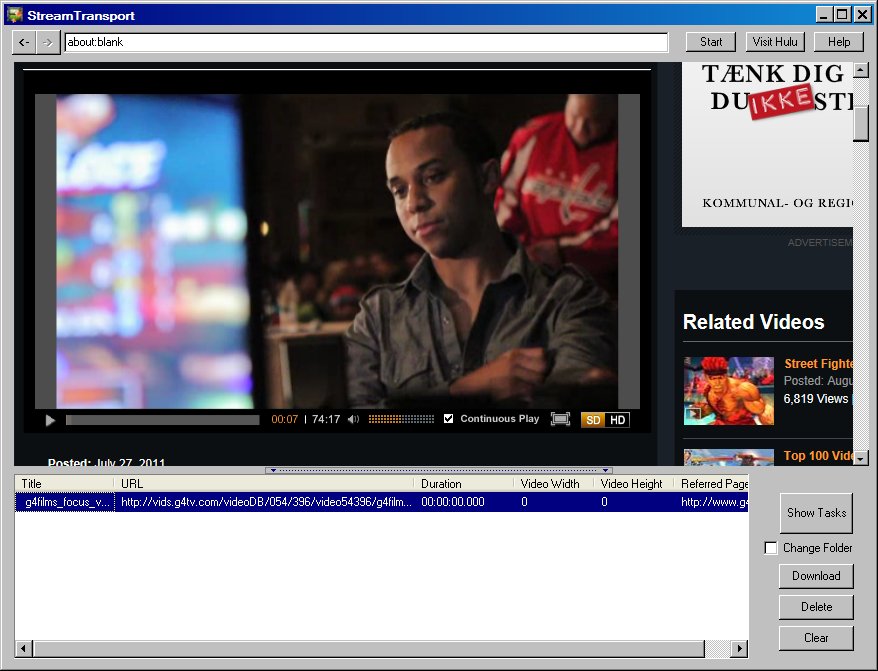Screen dimensions: 878x671
Task: Open the Help button
Action: 839,42
